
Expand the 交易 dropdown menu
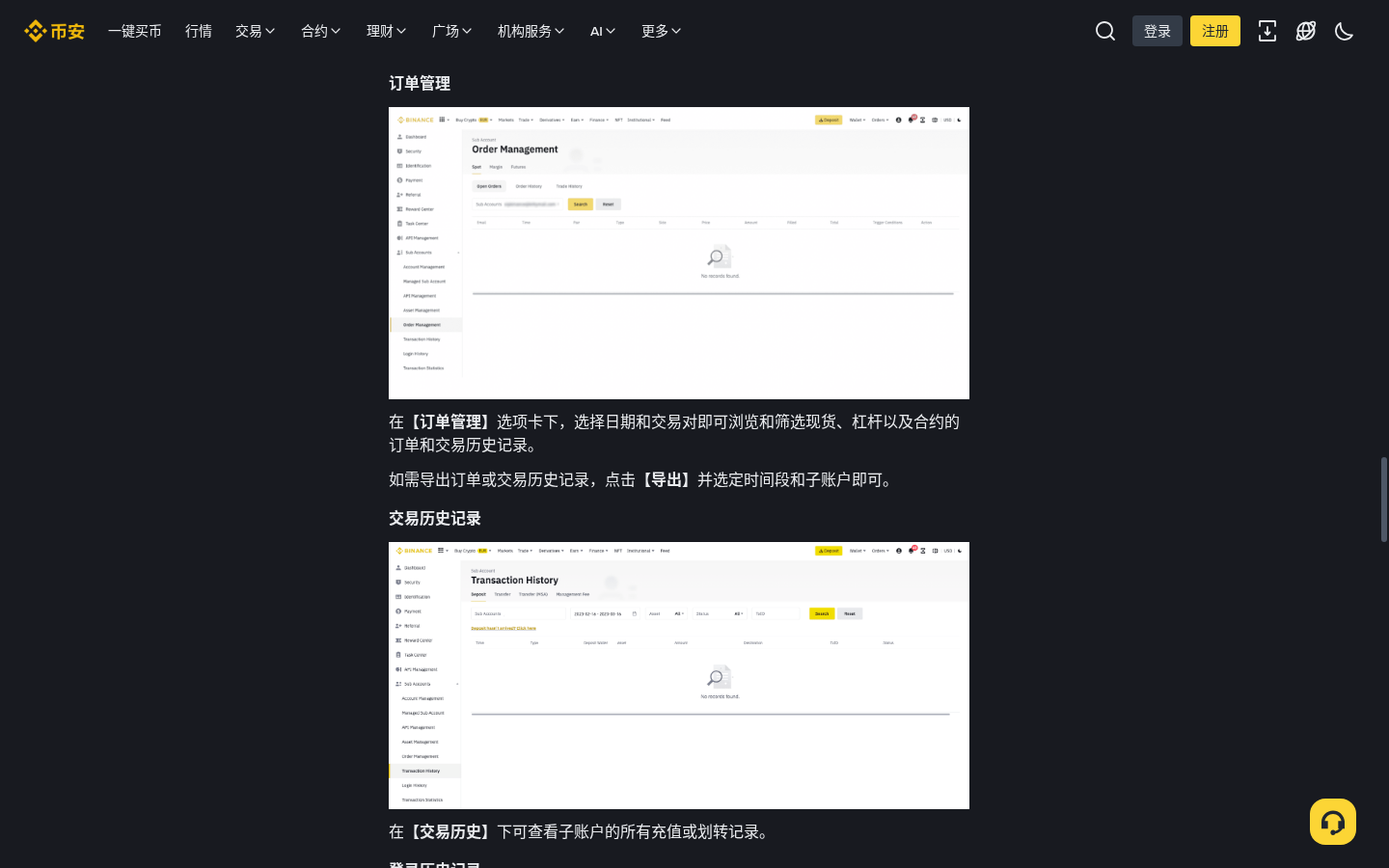pos(256,31)
